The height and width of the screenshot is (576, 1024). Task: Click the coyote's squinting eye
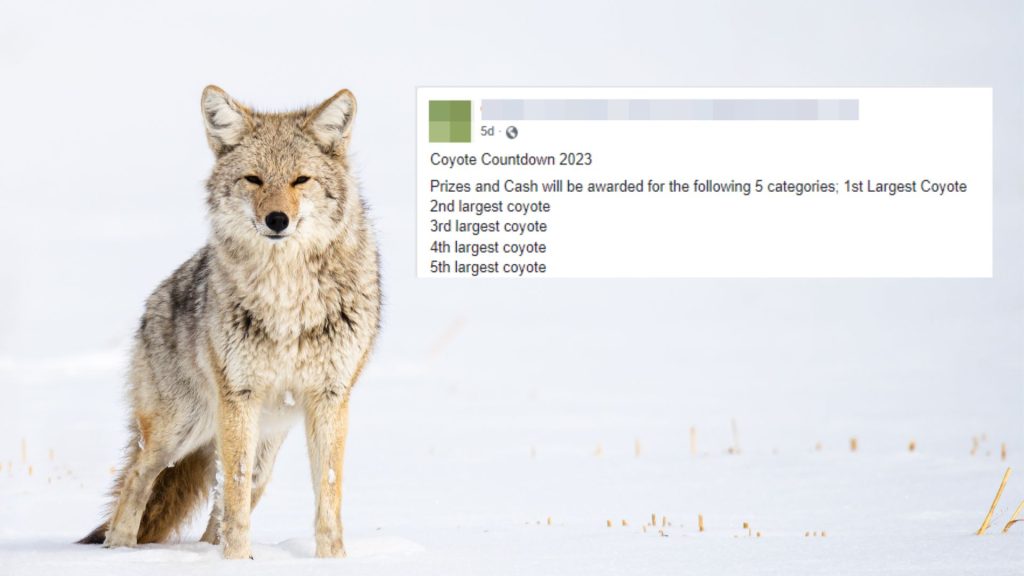253,180
